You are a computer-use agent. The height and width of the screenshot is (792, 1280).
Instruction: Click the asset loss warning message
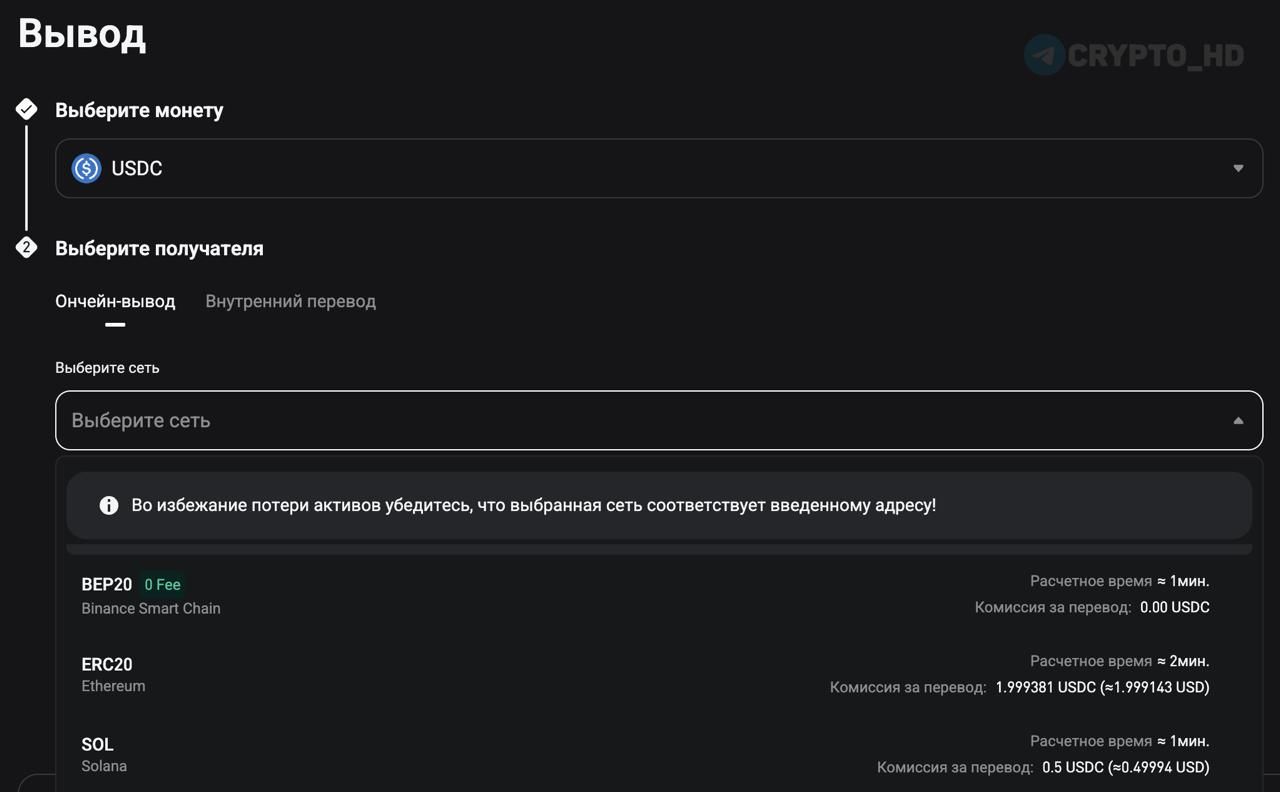[x=534, y=505]
